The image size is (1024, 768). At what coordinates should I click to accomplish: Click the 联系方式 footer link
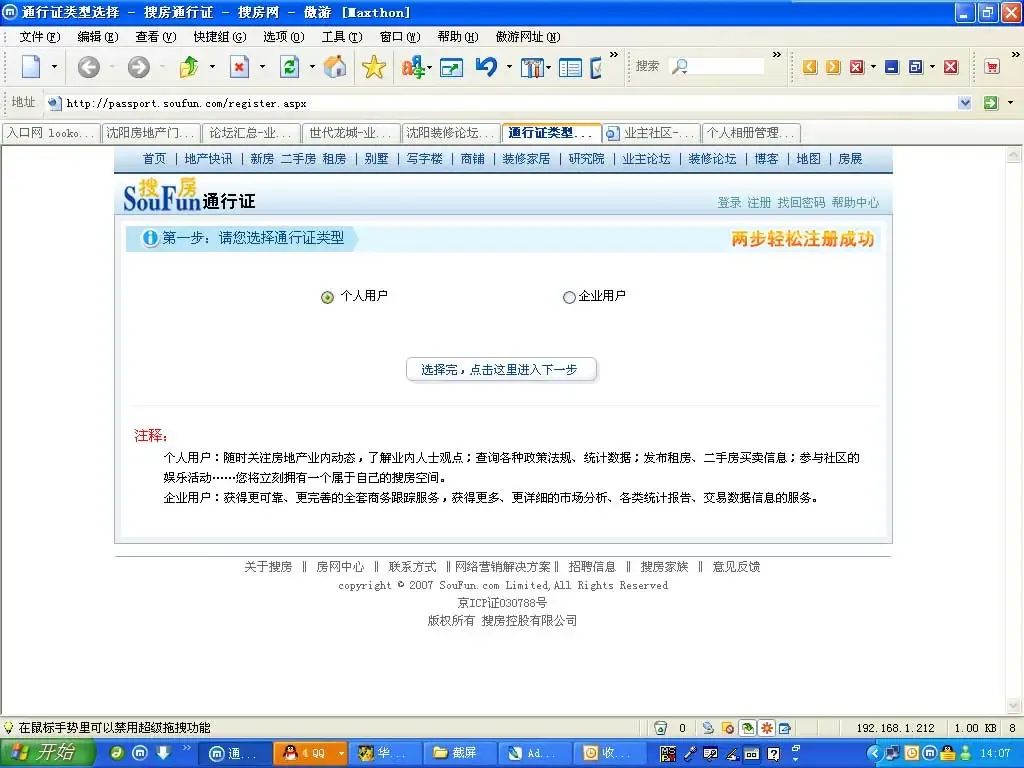click(x=412, y=566)
